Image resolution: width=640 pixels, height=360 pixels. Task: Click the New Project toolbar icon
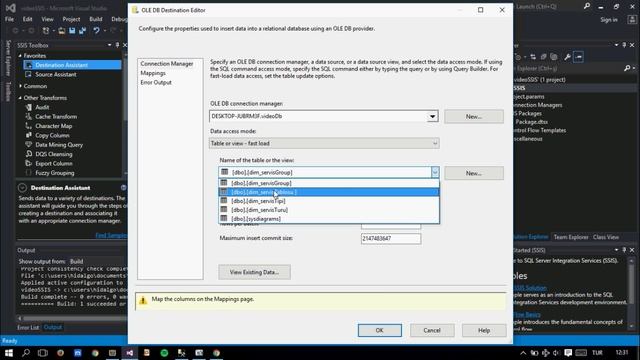tap(46, 31)
